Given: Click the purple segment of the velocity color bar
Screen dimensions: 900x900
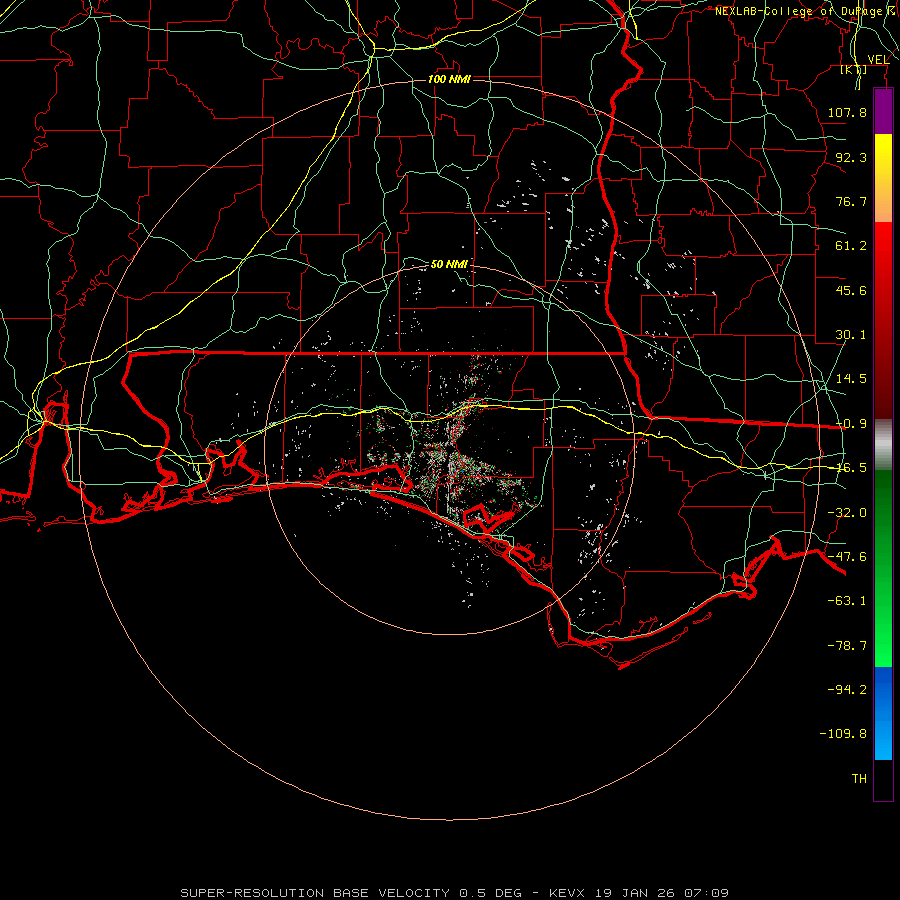Looking at the screenshot, I should [883, 111].
